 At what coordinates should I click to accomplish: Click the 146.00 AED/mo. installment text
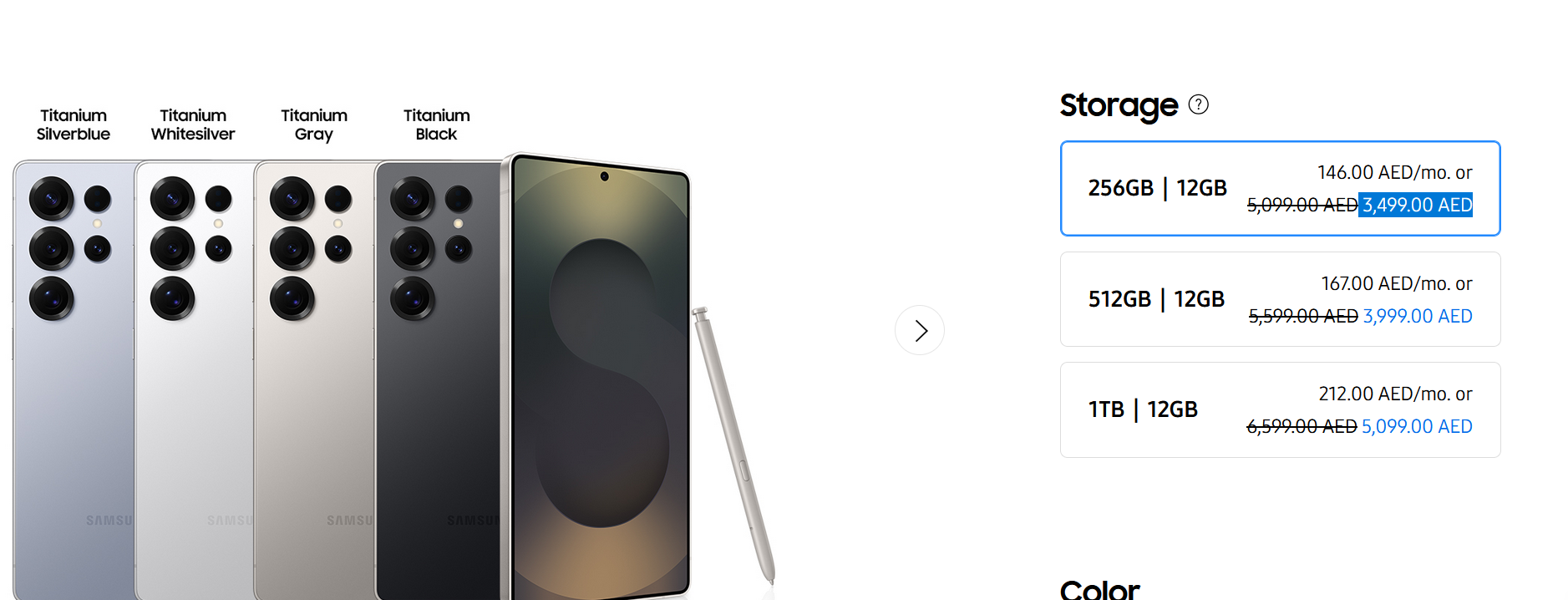(x=1394, y=172)
